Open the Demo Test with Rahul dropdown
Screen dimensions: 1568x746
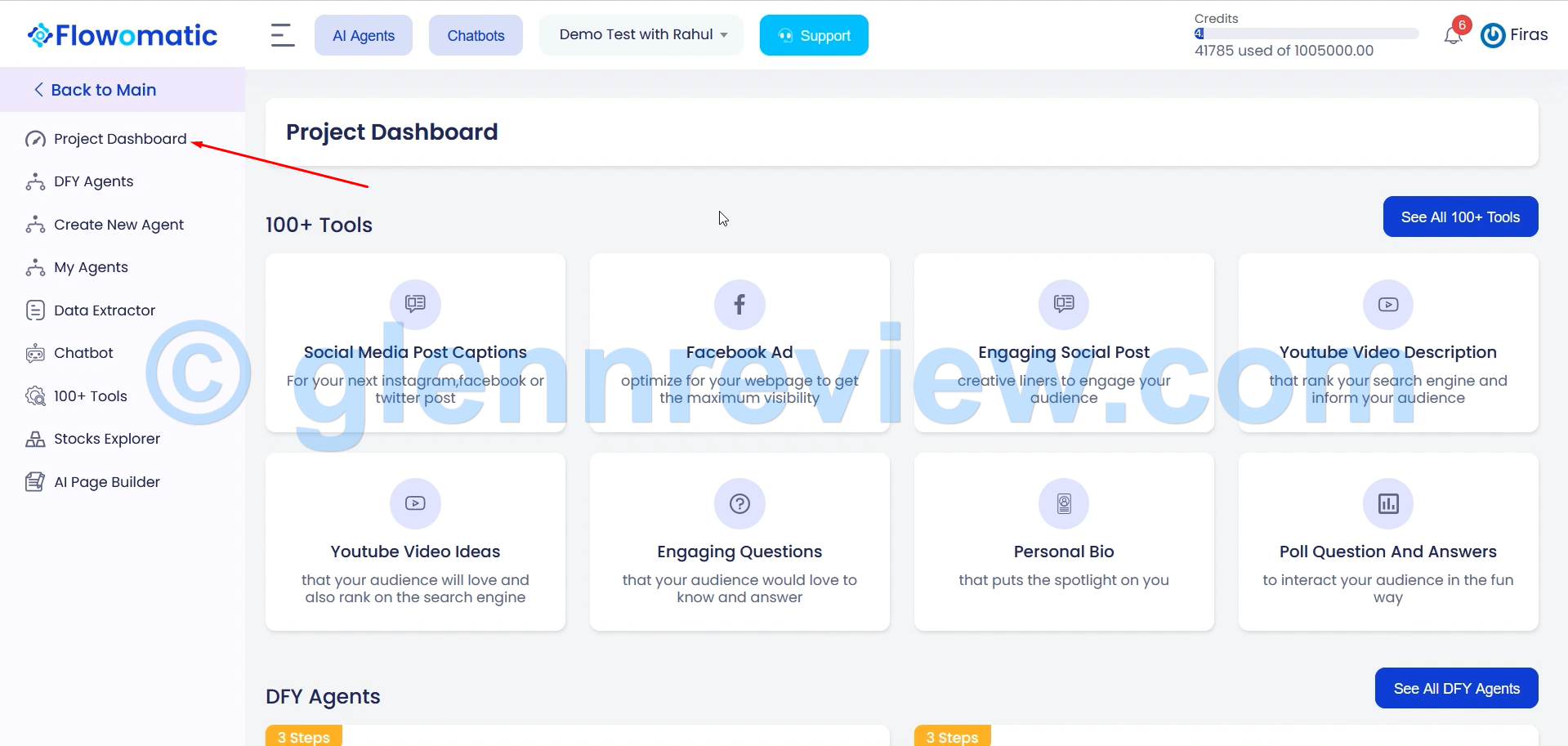[641, 35]
